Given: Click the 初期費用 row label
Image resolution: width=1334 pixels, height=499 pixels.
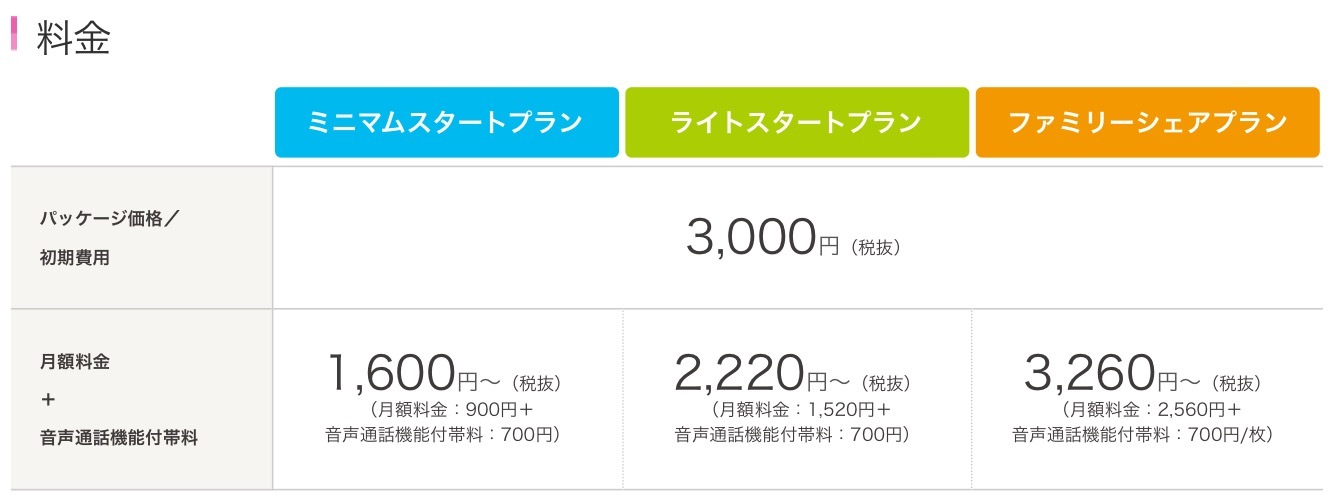Looking at the screenshot, I should [x=75, y=258].
